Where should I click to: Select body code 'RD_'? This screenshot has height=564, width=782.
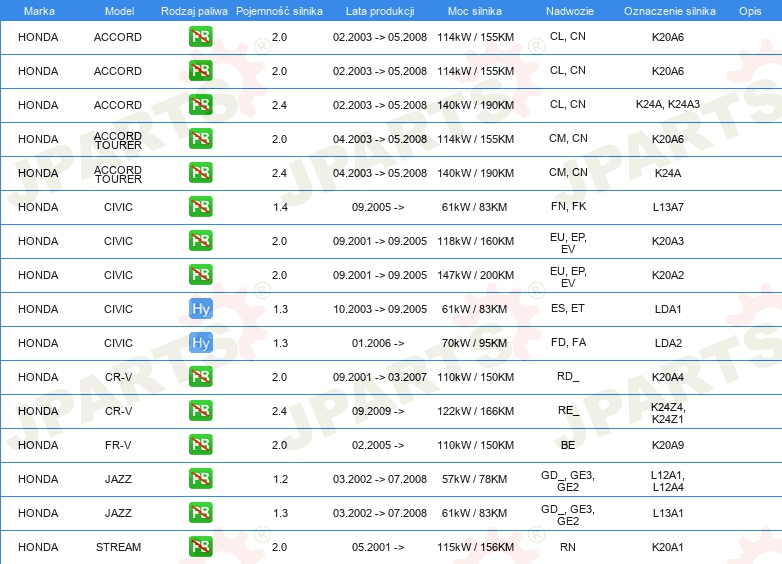568,376
